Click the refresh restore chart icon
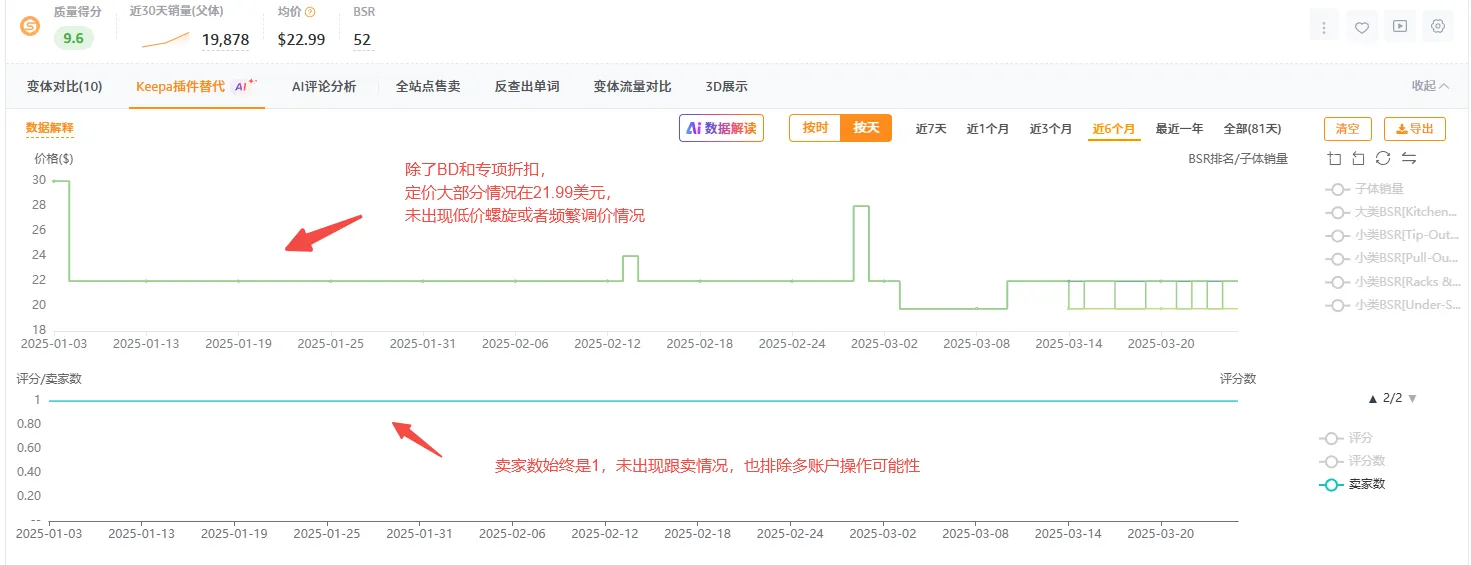Screen dimensions: 1471x565 pos(1383,158)
